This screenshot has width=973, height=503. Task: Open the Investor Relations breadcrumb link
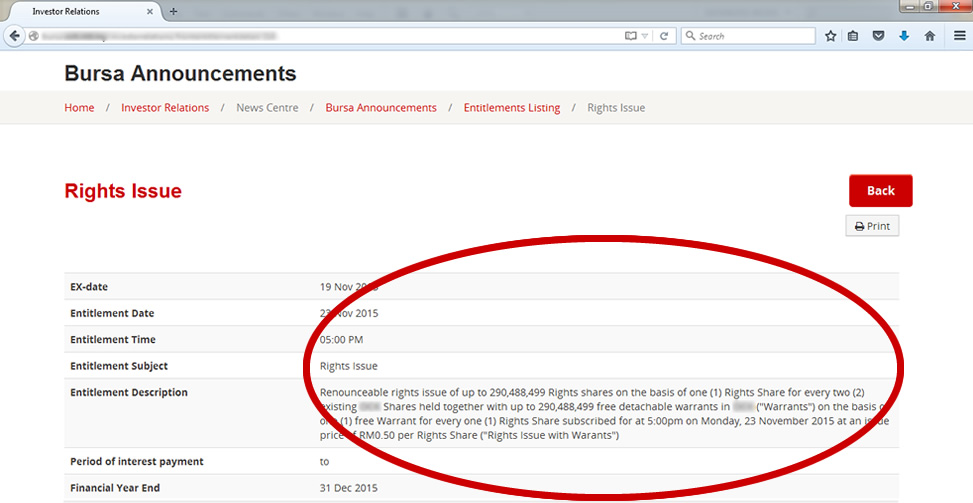[165, 108]
